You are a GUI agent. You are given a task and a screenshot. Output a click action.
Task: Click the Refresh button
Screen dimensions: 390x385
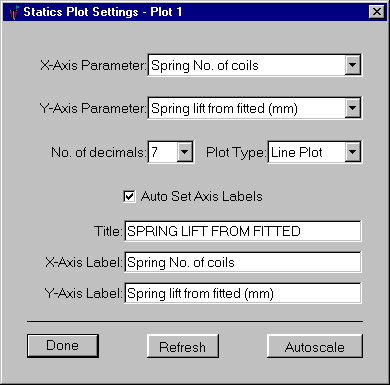[x=183, y=346]
